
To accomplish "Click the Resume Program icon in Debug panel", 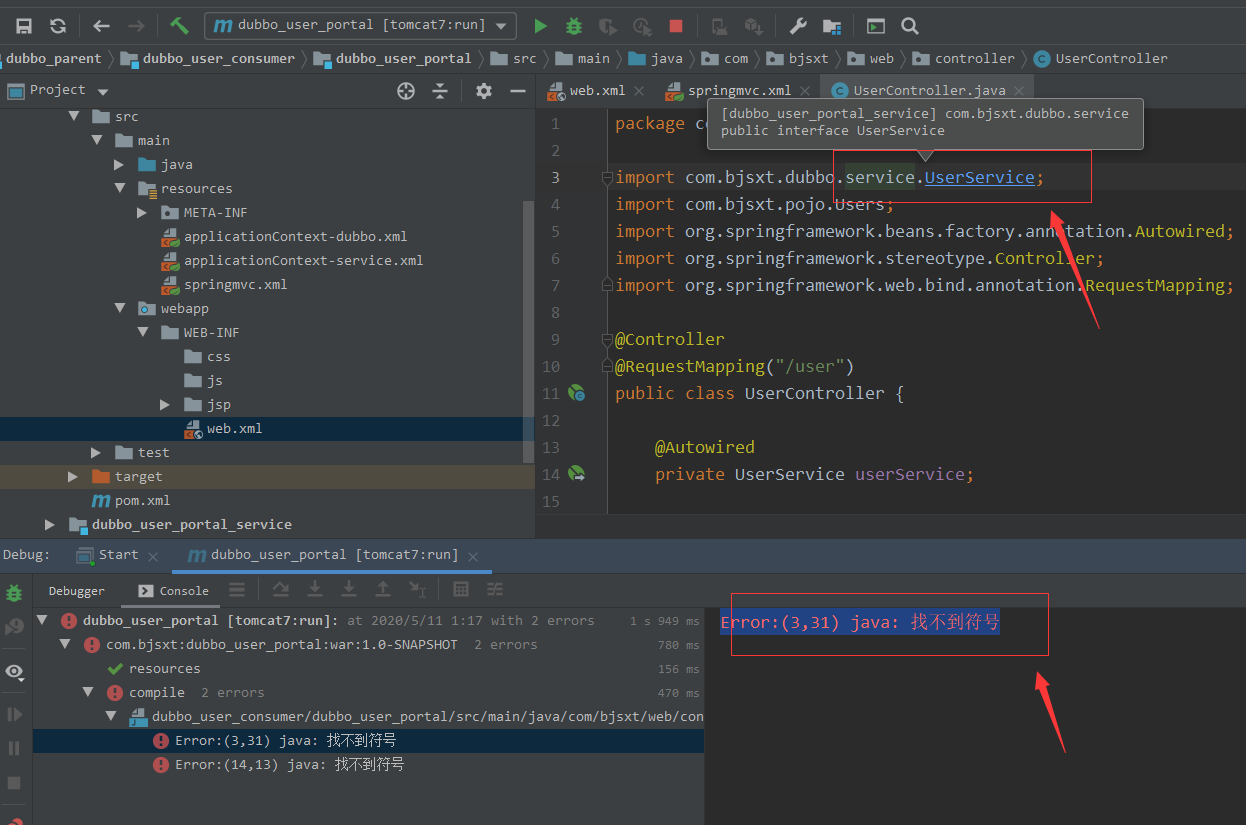I will 14,714.
